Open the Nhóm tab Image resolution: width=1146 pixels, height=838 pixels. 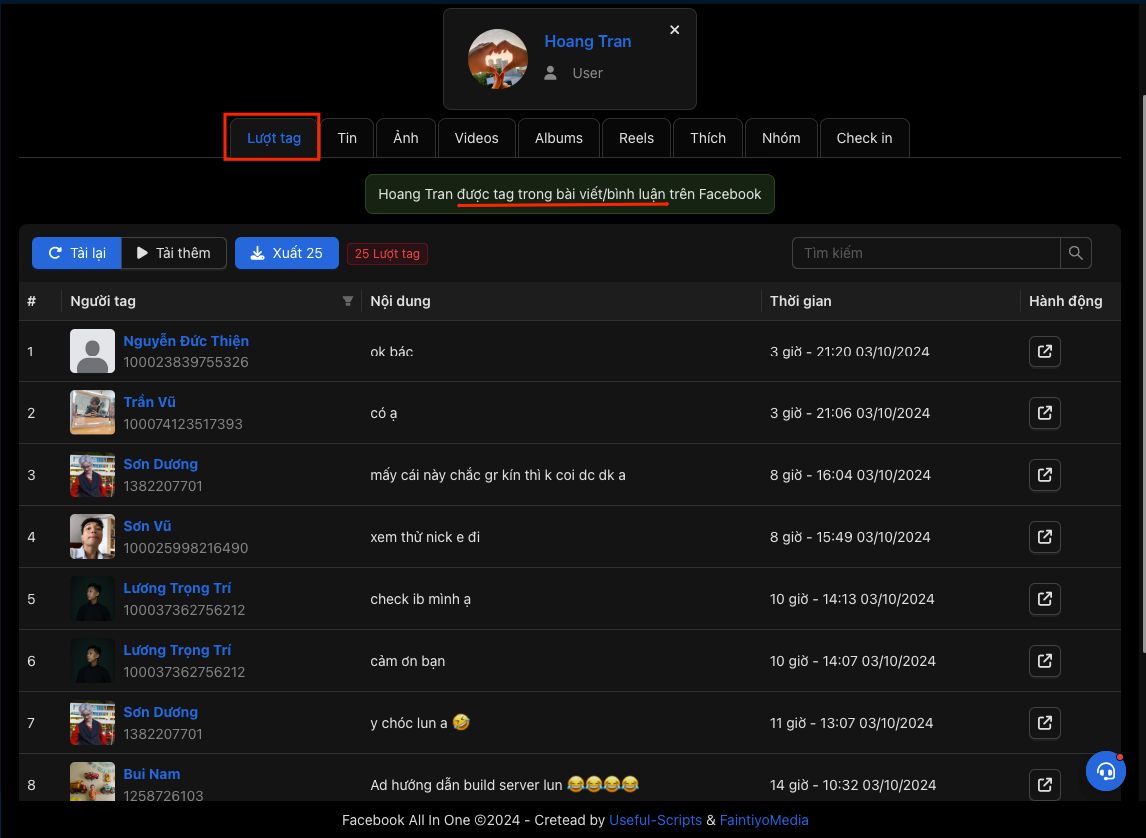(x=781, y=138)
